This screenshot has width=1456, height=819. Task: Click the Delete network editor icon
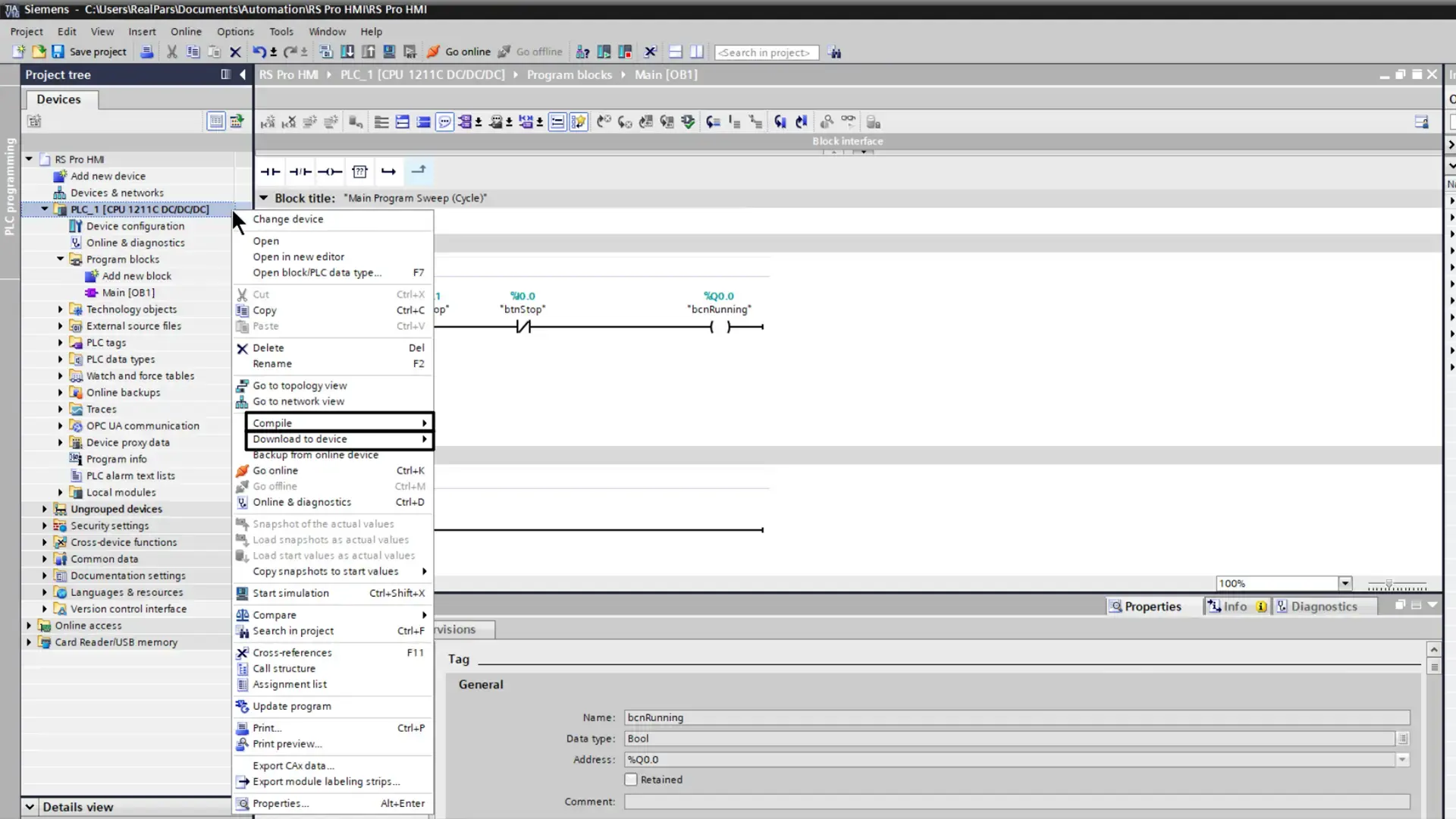[289, 121]
